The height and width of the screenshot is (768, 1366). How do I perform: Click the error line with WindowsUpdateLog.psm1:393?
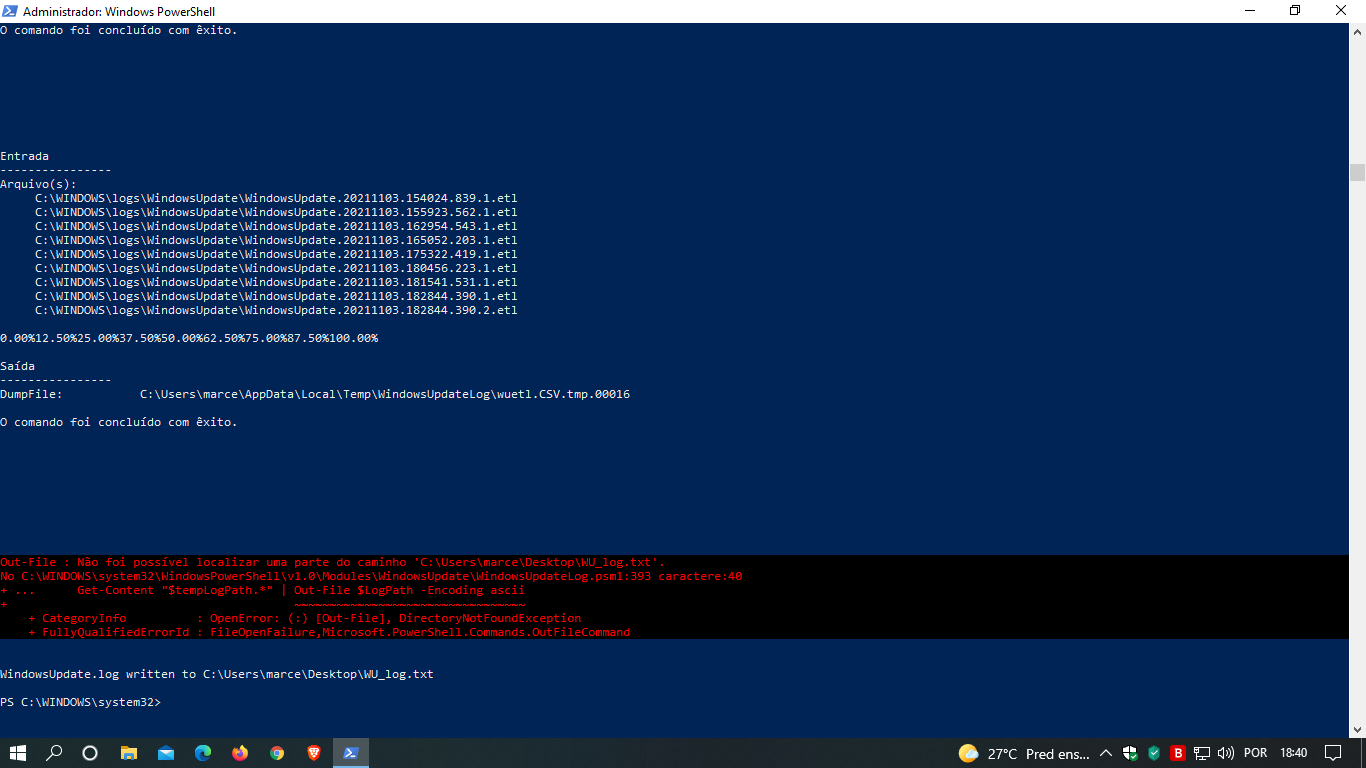click(x=371, y=576)
